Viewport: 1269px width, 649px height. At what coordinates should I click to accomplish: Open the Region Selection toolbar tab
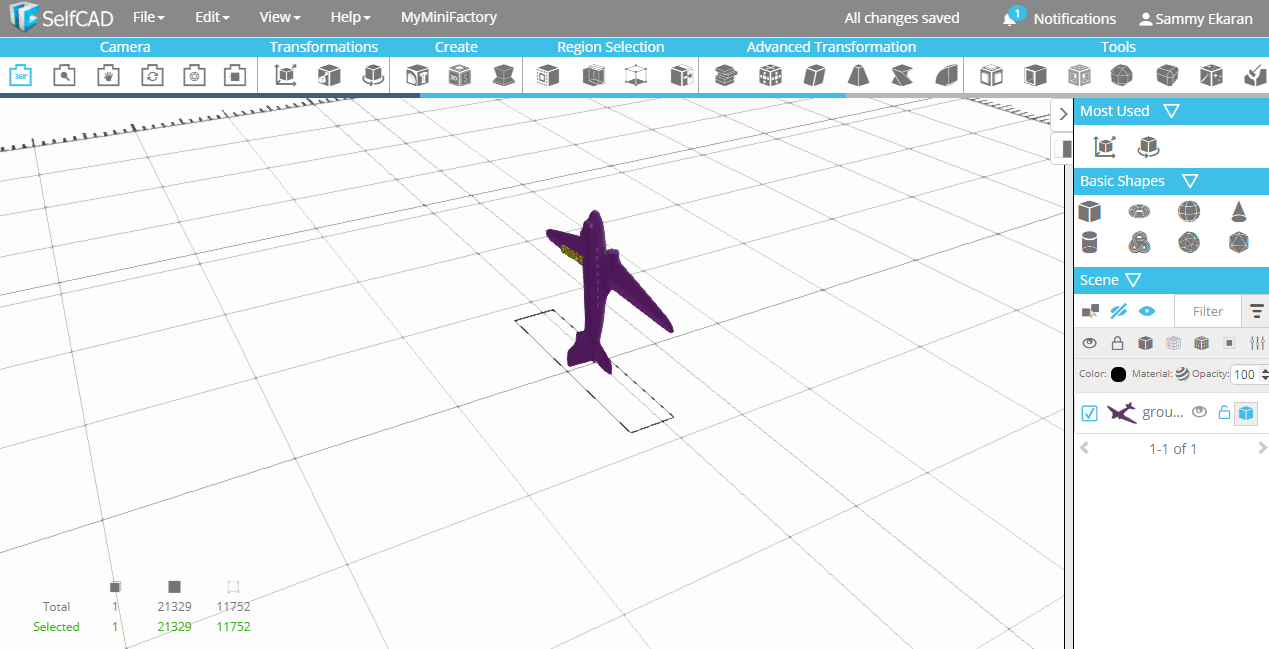pos(611,47)
